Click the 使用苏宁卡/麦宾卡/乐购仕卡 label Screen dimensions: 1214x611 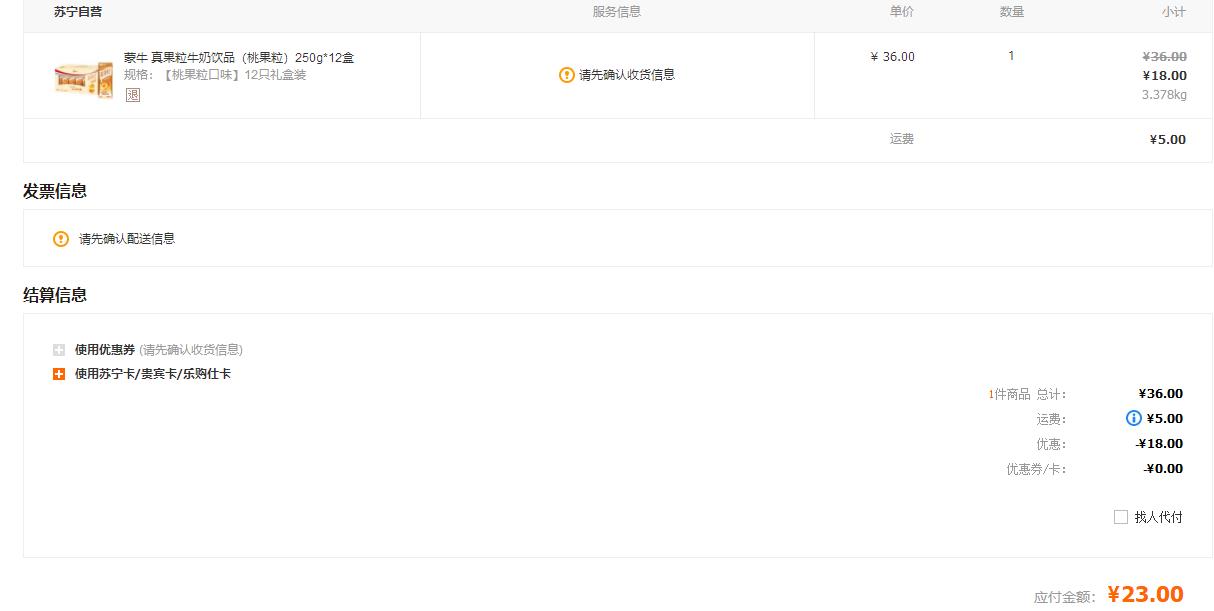point(153,374)
